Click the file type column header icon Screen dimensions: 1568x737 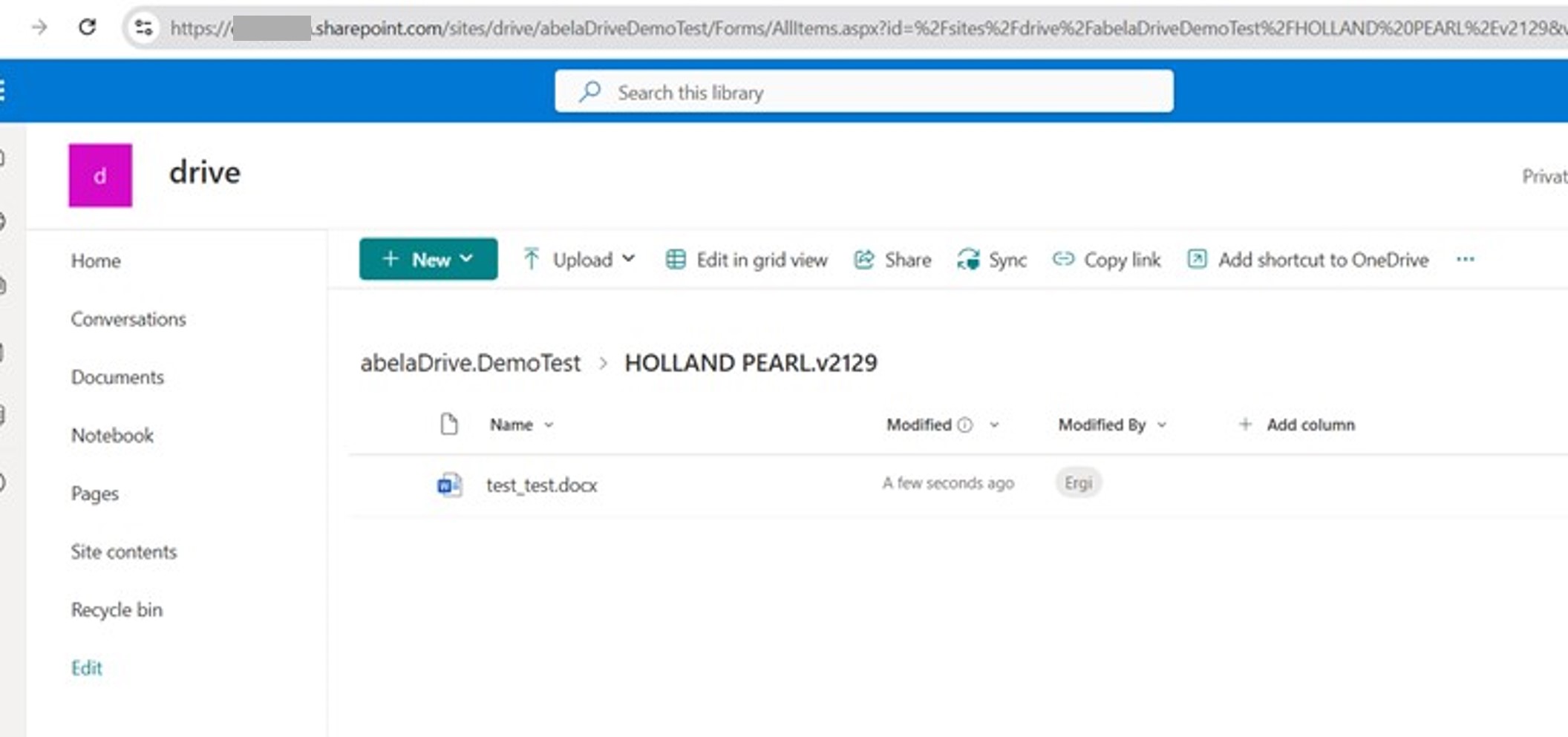448,425
